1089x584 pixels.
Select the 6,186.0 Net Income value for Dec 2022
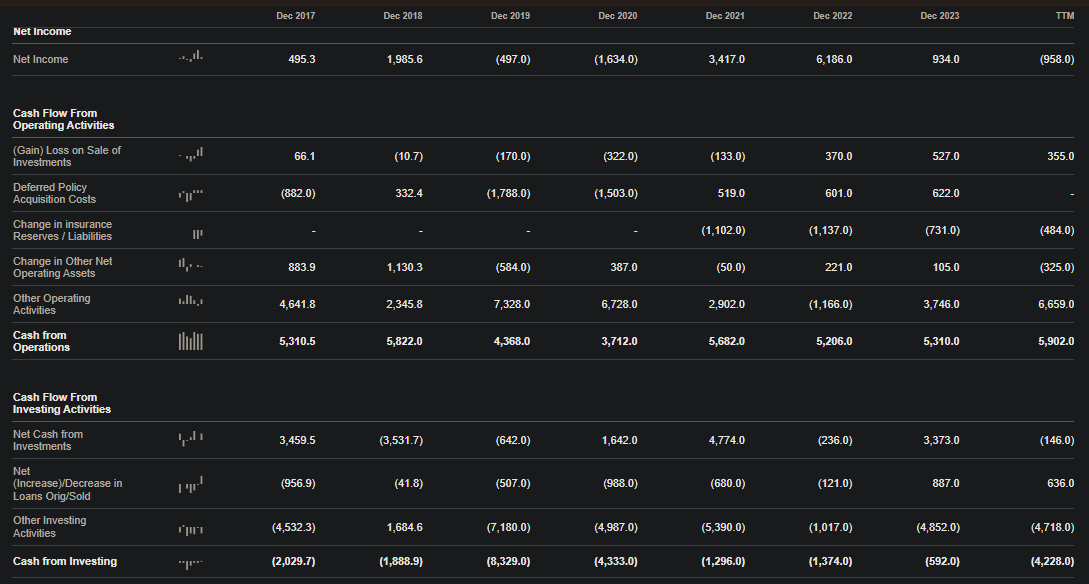click(837, 58)
